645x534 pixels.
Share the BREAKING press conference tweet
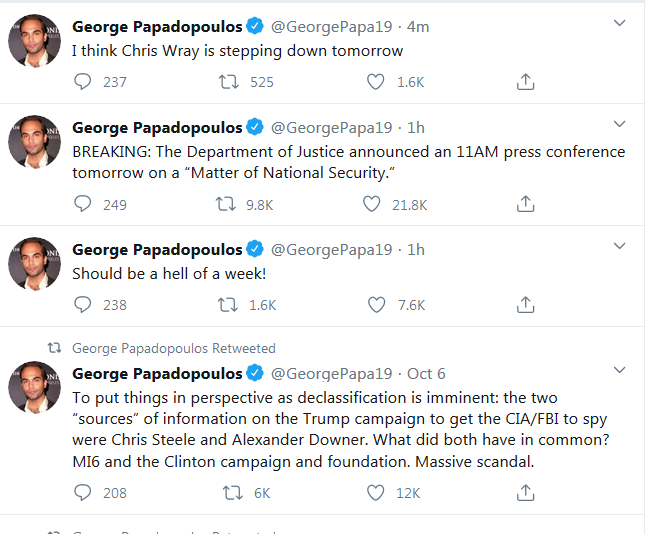[x=525, y=204]
